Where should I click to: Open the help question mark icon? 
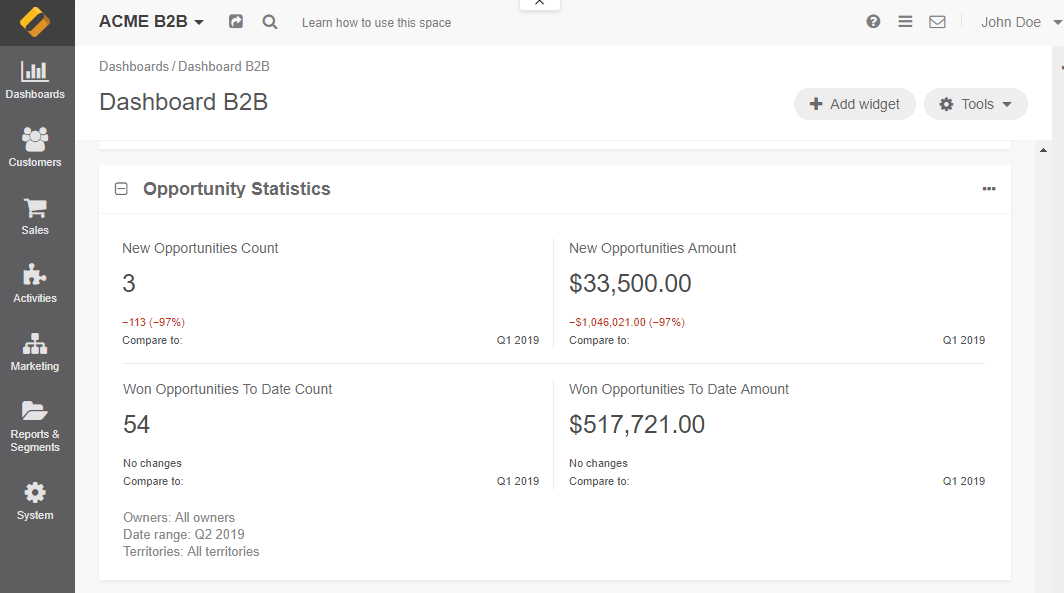(x=873, y=22)
